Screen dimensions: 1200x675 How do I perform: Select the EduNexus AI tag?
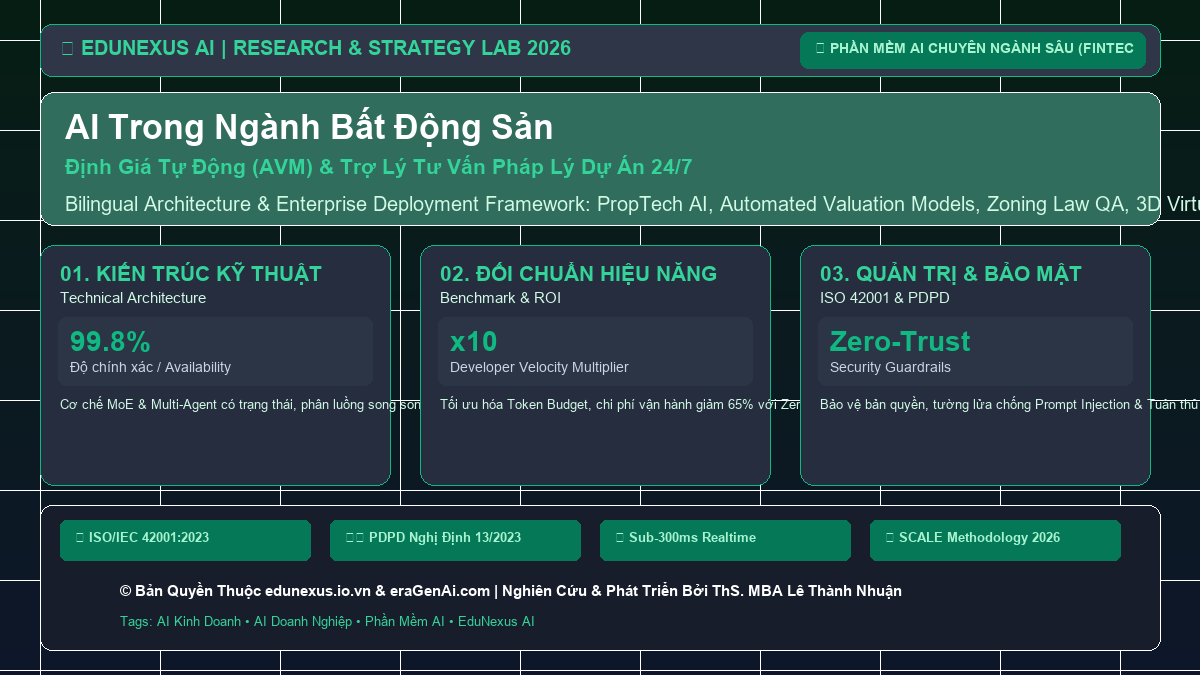tap(496, 621)
